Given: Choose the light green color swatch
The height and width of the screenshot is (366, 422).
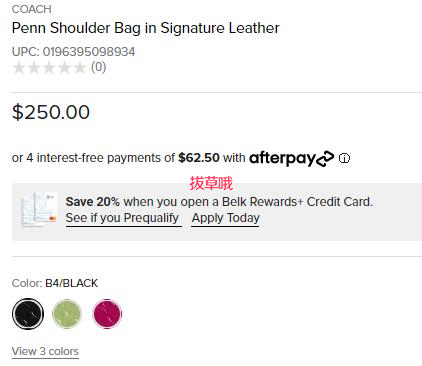Looking at the screenshot, I should 67,314.
